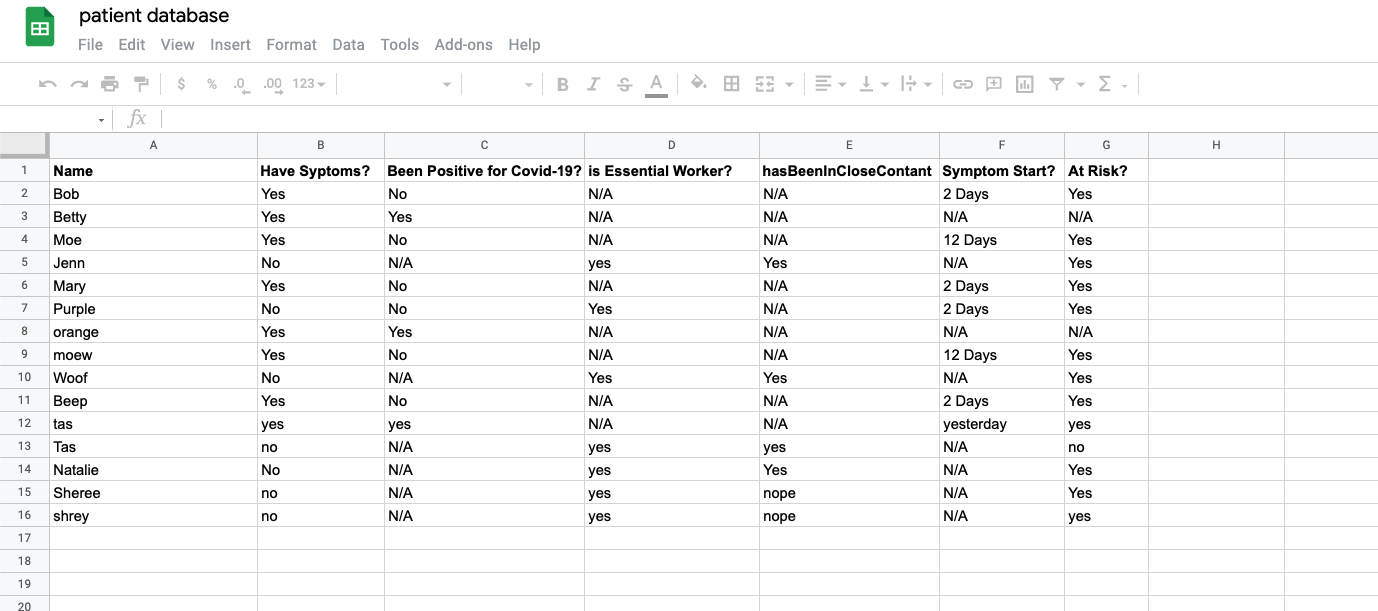The height and width of the screenshot is (611, 1378).
Task: Click into the formula bar
Action: 770,119
